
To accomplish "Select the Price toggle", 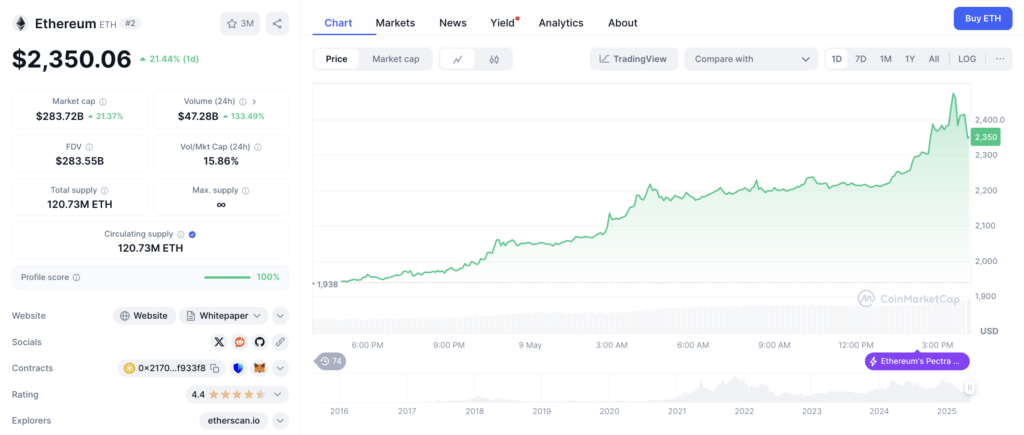I will [336, 59].
